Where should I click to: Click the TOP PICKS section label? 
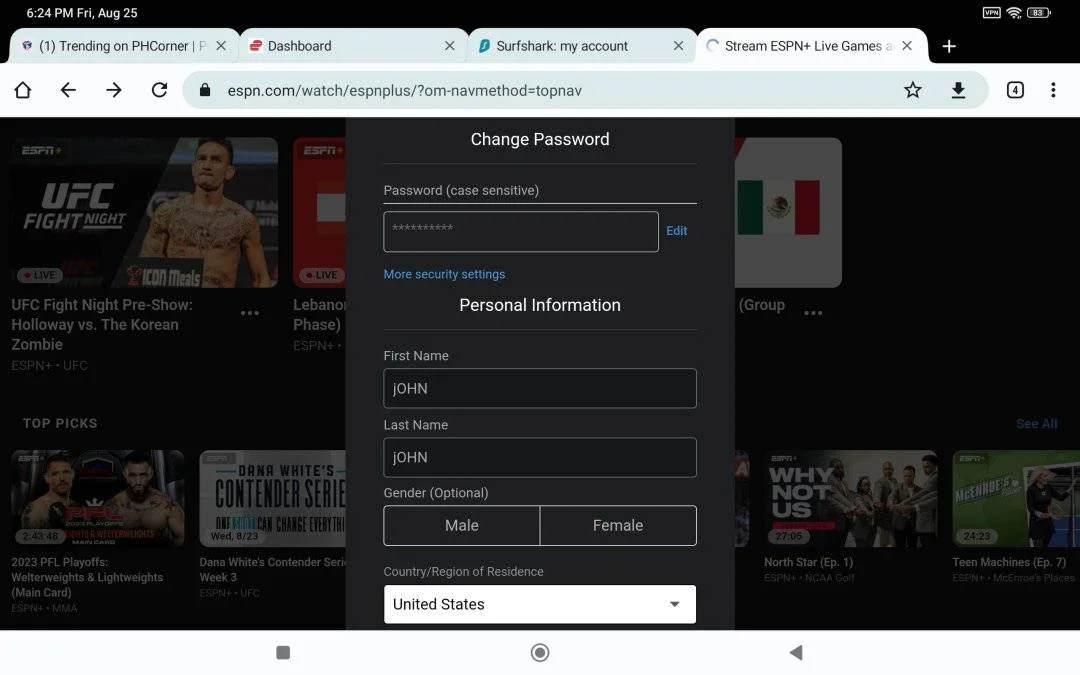point(60,424)
